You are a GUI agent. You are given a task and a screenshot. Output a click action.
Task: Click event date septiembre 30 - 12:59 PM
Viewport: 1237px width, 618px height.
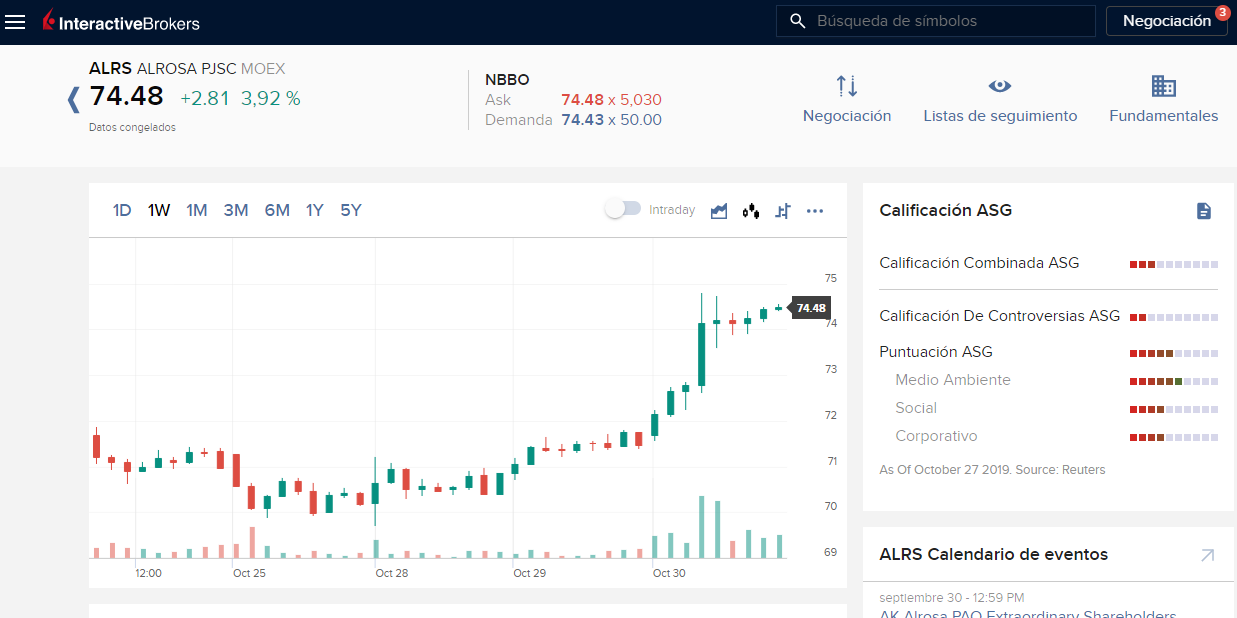pos(952,598)
